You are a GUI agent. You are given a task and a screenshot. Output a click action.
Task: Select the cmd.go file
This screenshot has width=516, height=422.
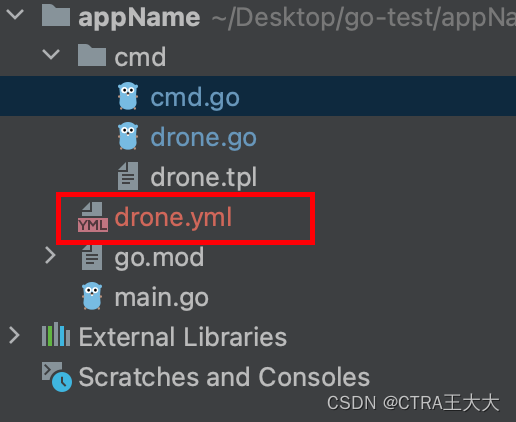[x=195, y=97]
